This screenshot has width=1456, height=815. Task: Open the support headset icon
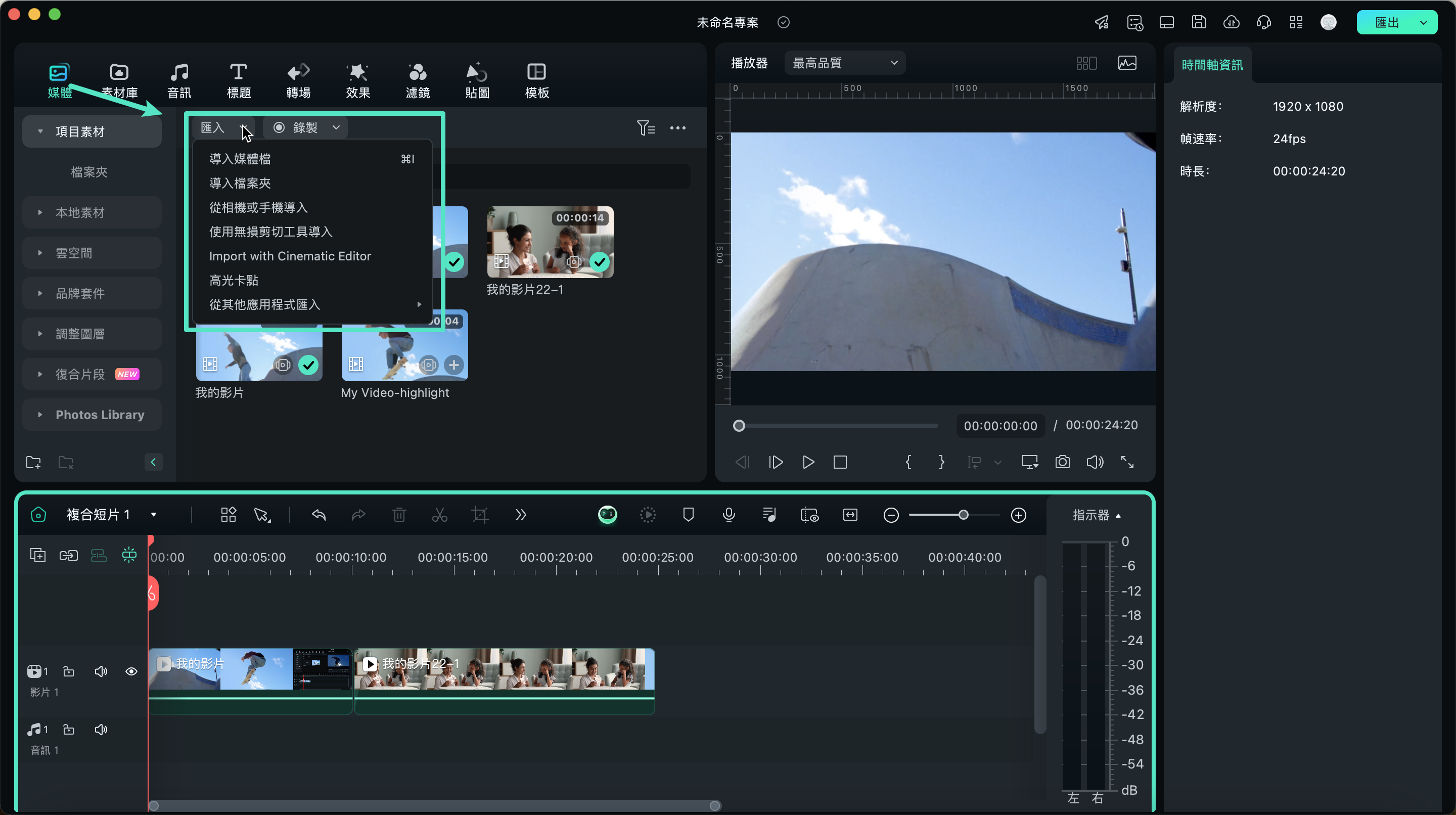coord(1263,22)
